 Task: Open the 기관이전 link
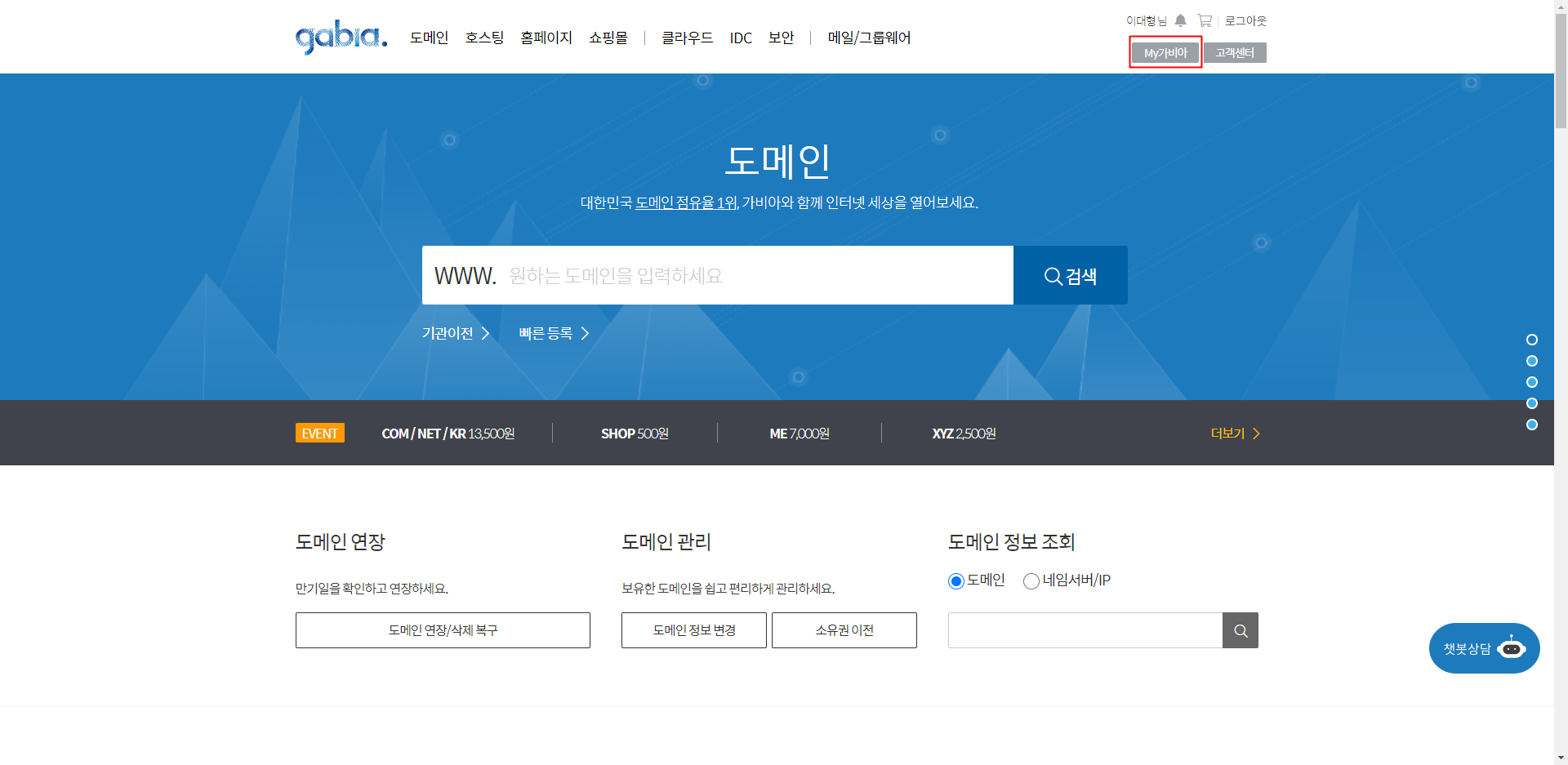click(456, 333)
